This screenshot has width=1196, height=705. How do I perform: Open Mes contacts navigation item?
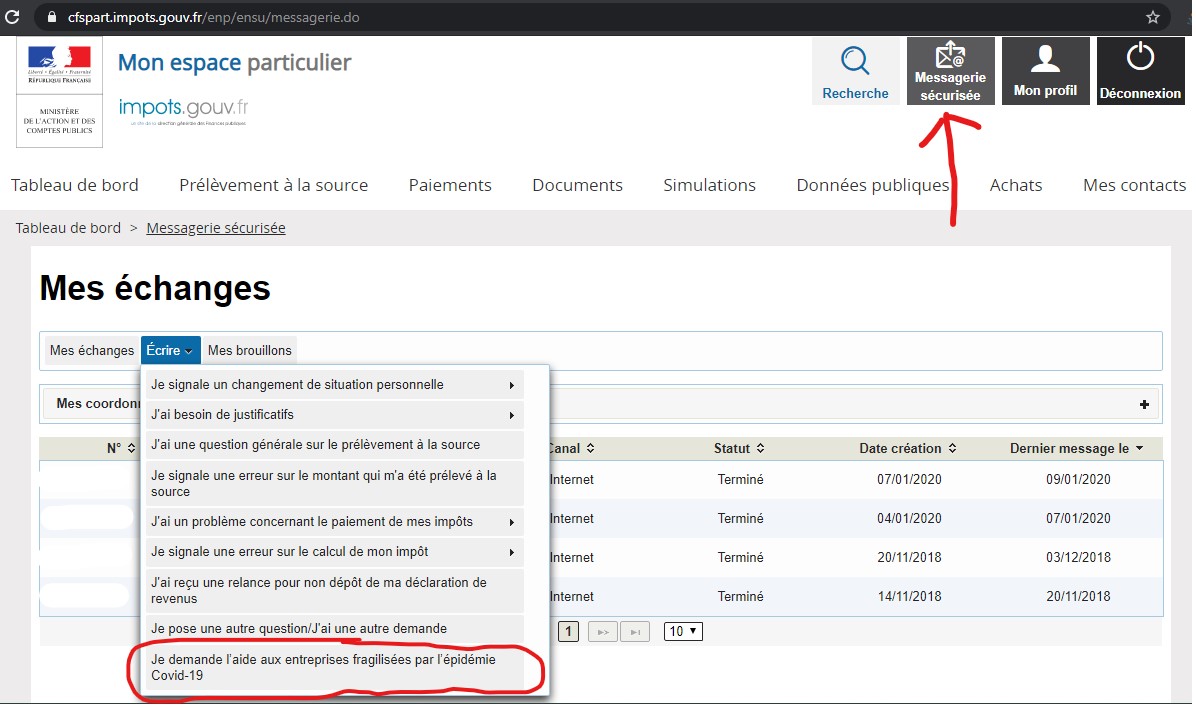[1134, 185]
